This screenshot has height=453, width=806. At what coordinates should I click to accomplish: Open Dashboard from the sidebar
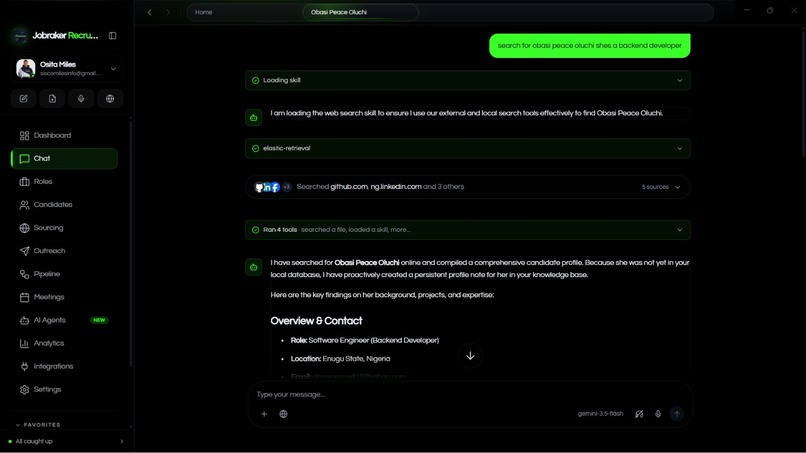pyautogui.click(x=64, y=135)
